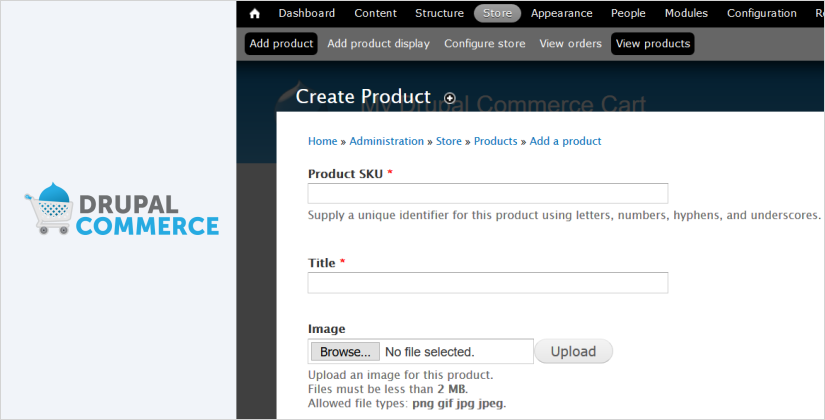
Task: Click the Add product shortcut
Action: [281, 44]
